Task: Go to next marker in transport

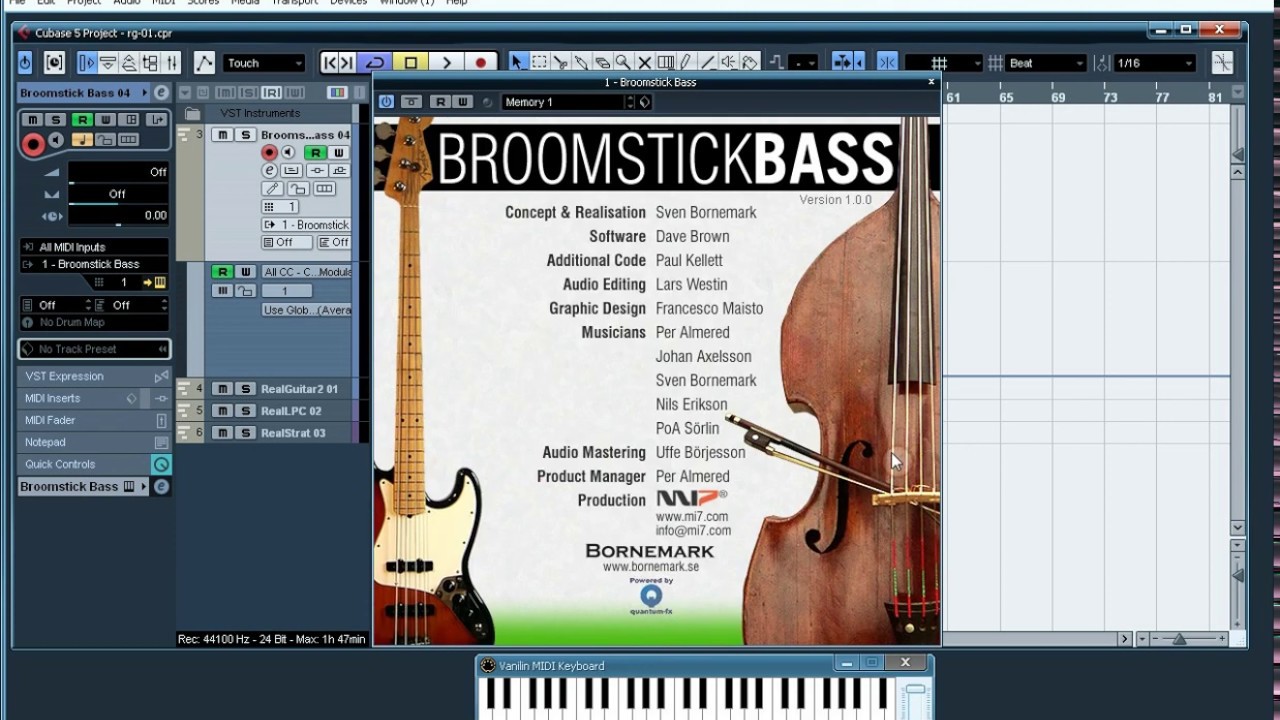Action: (347, 63)
